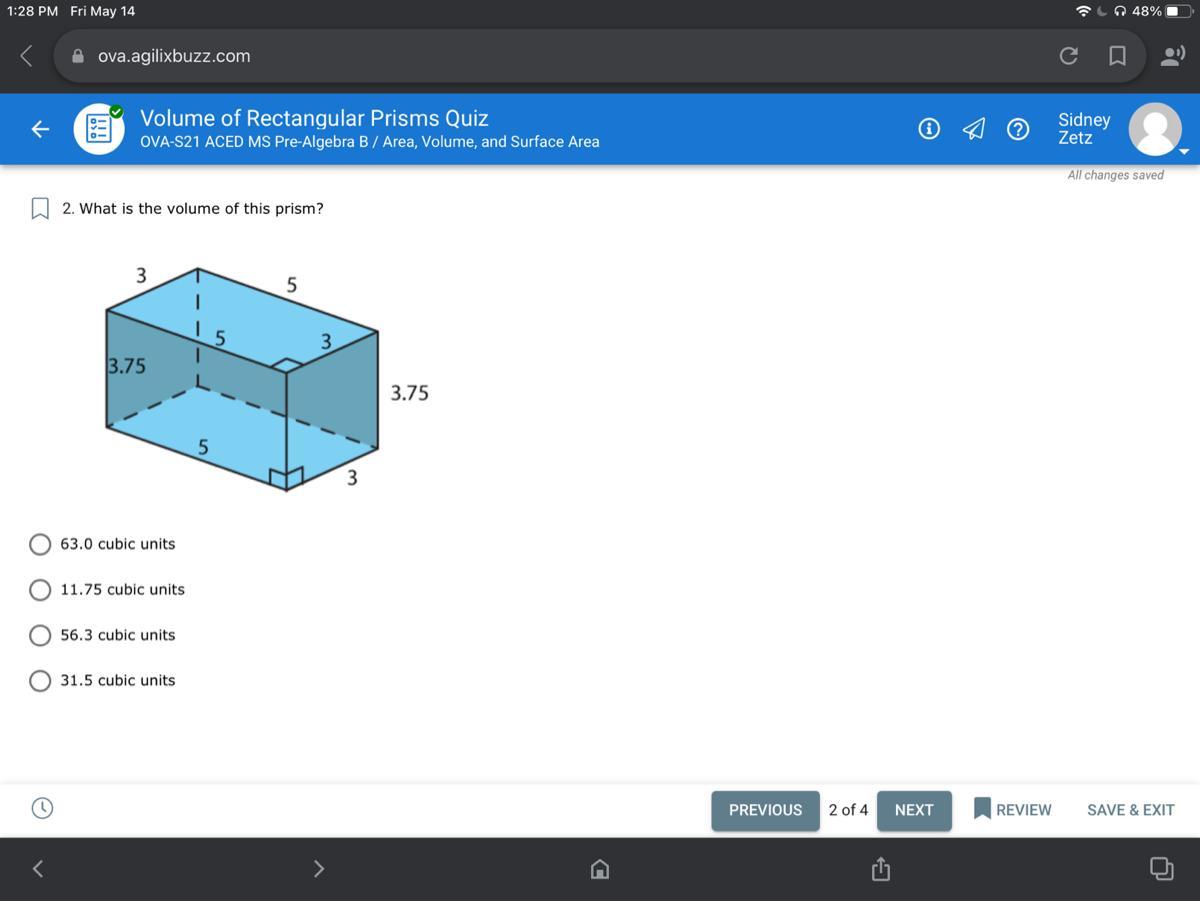The width and height of the screenshot is (1200, 901).
Task: Tap the home icon in the bottom toolbar
Action: click(599, 870)
